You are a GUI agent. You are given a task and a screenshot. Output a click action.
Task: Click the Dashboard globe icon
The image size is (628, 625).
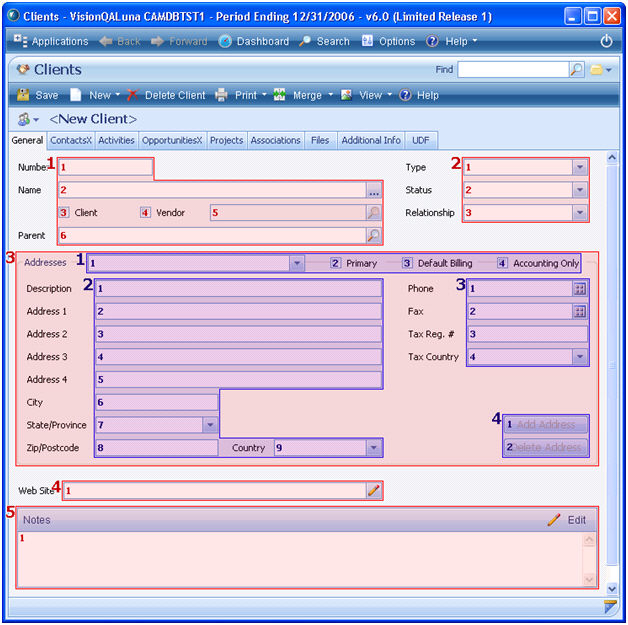coord(225,41)
